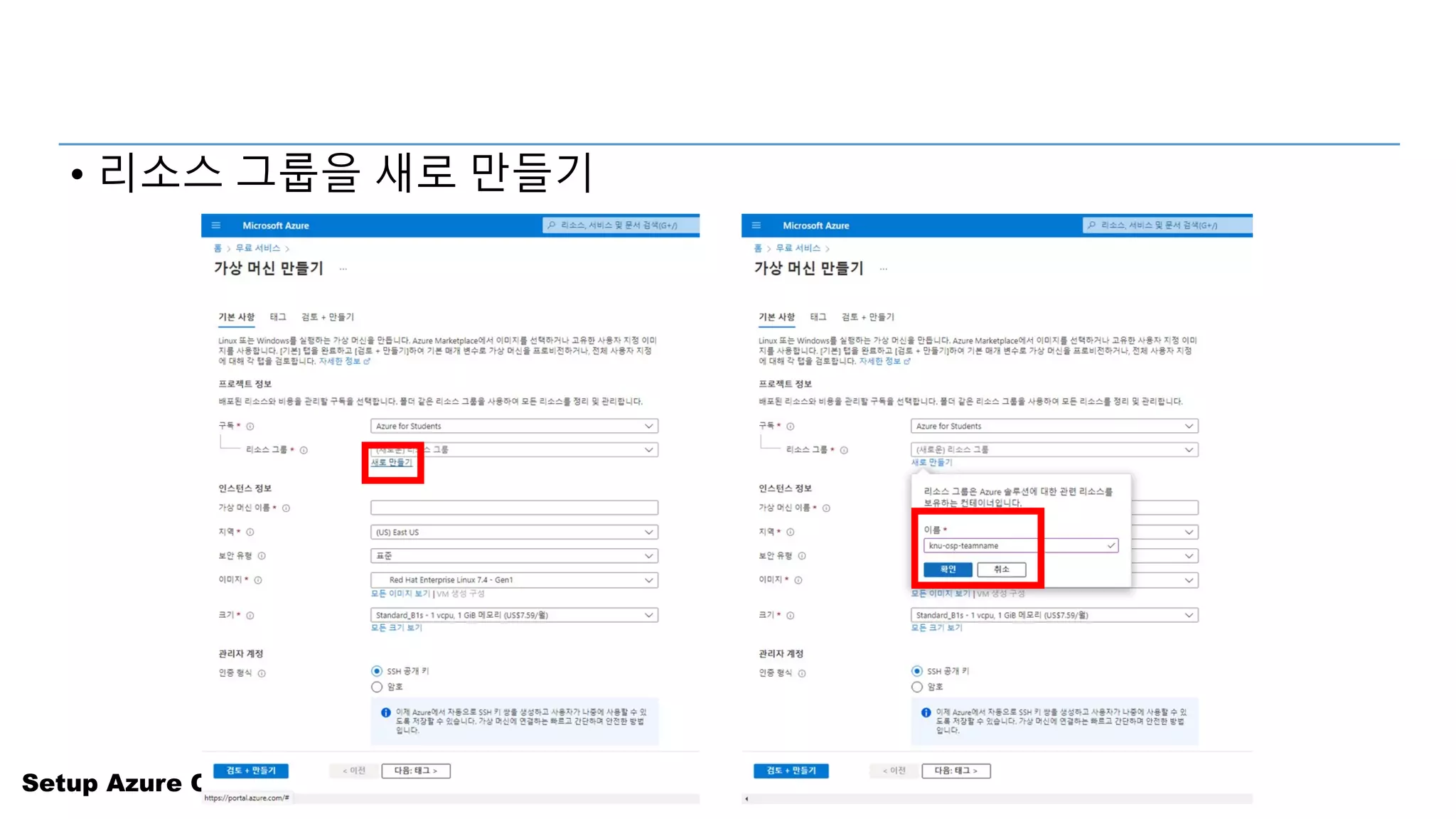Click 리소스 그룹 info icon in left screenshot
The width and height of the screenshot is (1456, 819).
click(x=304, y=450)
